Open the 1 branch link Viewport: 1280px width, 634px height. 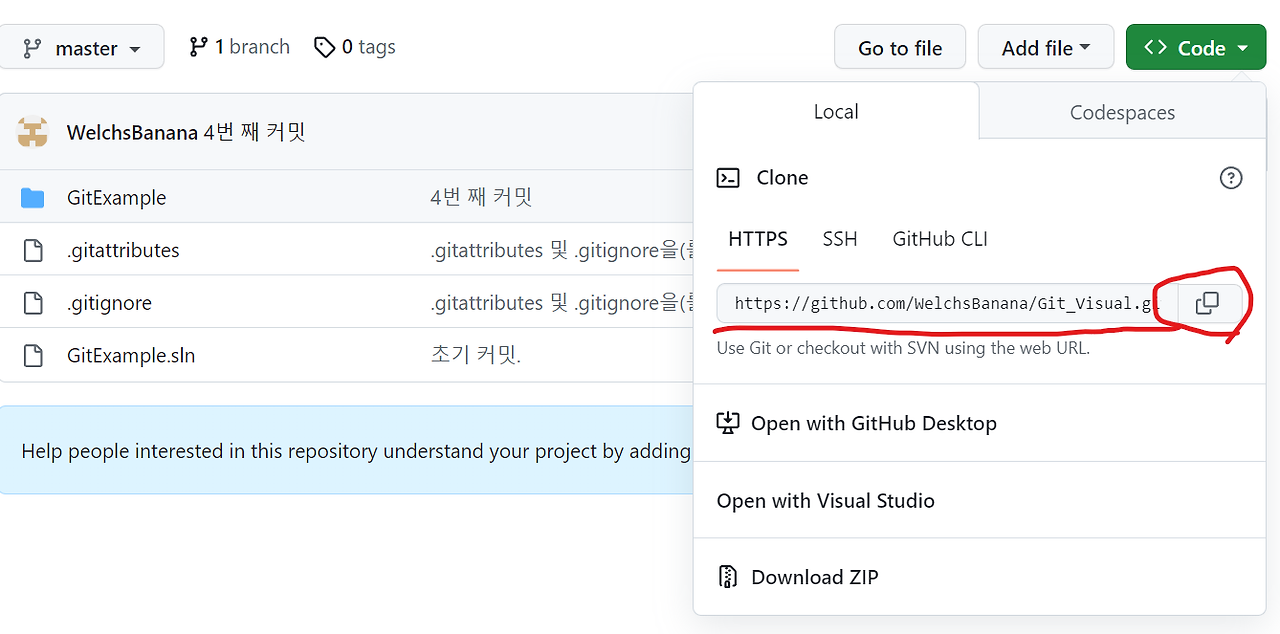[x=239, y=47]
